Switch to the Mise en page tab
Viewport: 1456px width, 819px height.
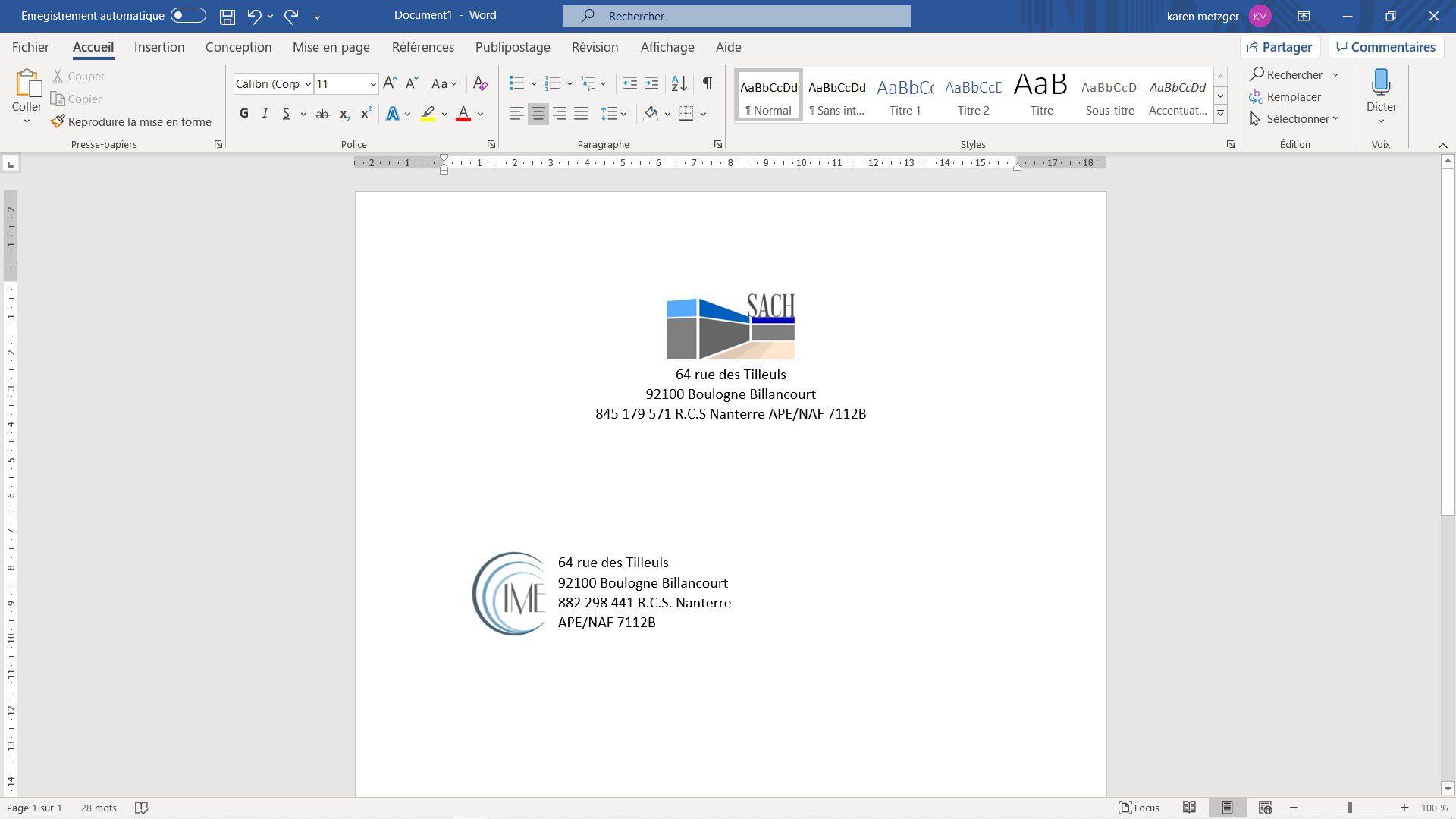pyautogui.click(x=331, y=47)
